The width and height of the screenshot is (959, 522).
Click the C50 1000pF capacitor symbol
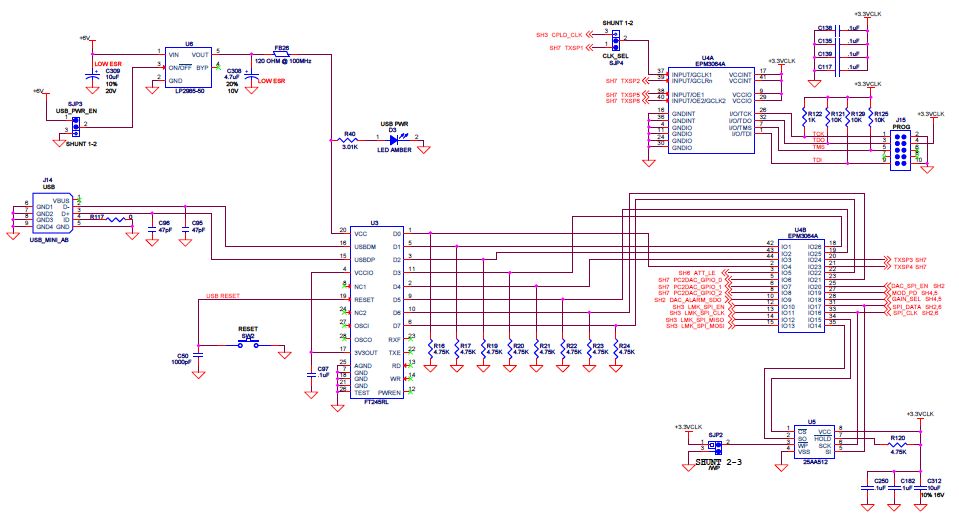coord(198,354)
